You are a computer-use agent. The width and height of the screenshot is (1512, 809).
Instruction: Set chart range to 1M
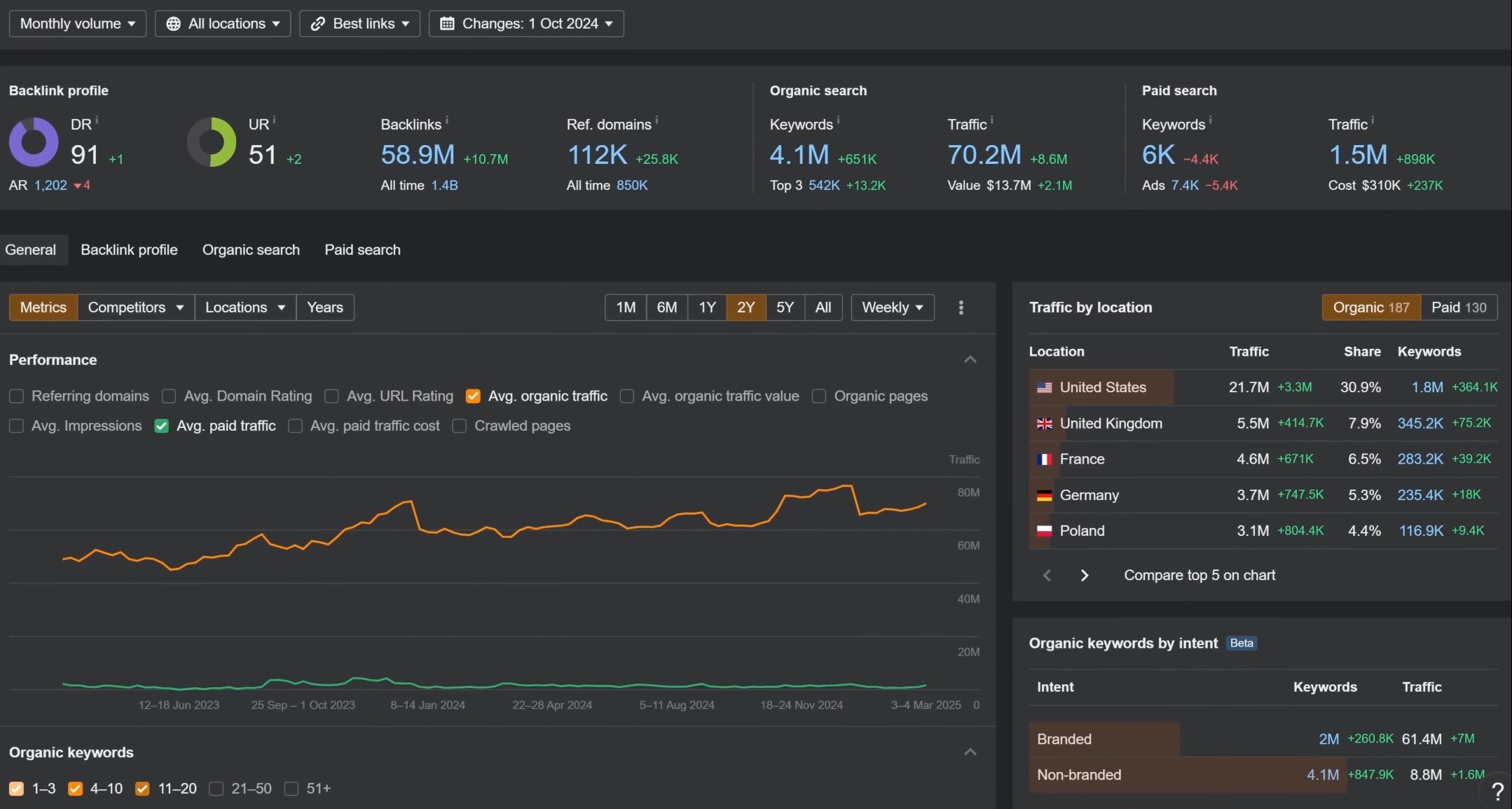click(626, 307)
